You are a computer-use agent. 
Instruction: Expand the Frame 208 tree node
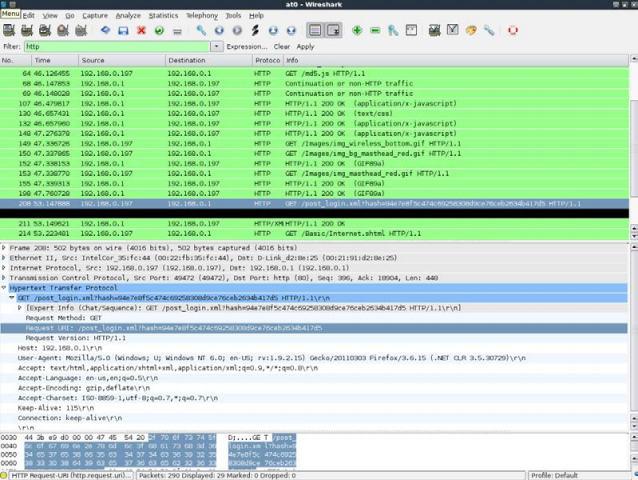point(4,248)
